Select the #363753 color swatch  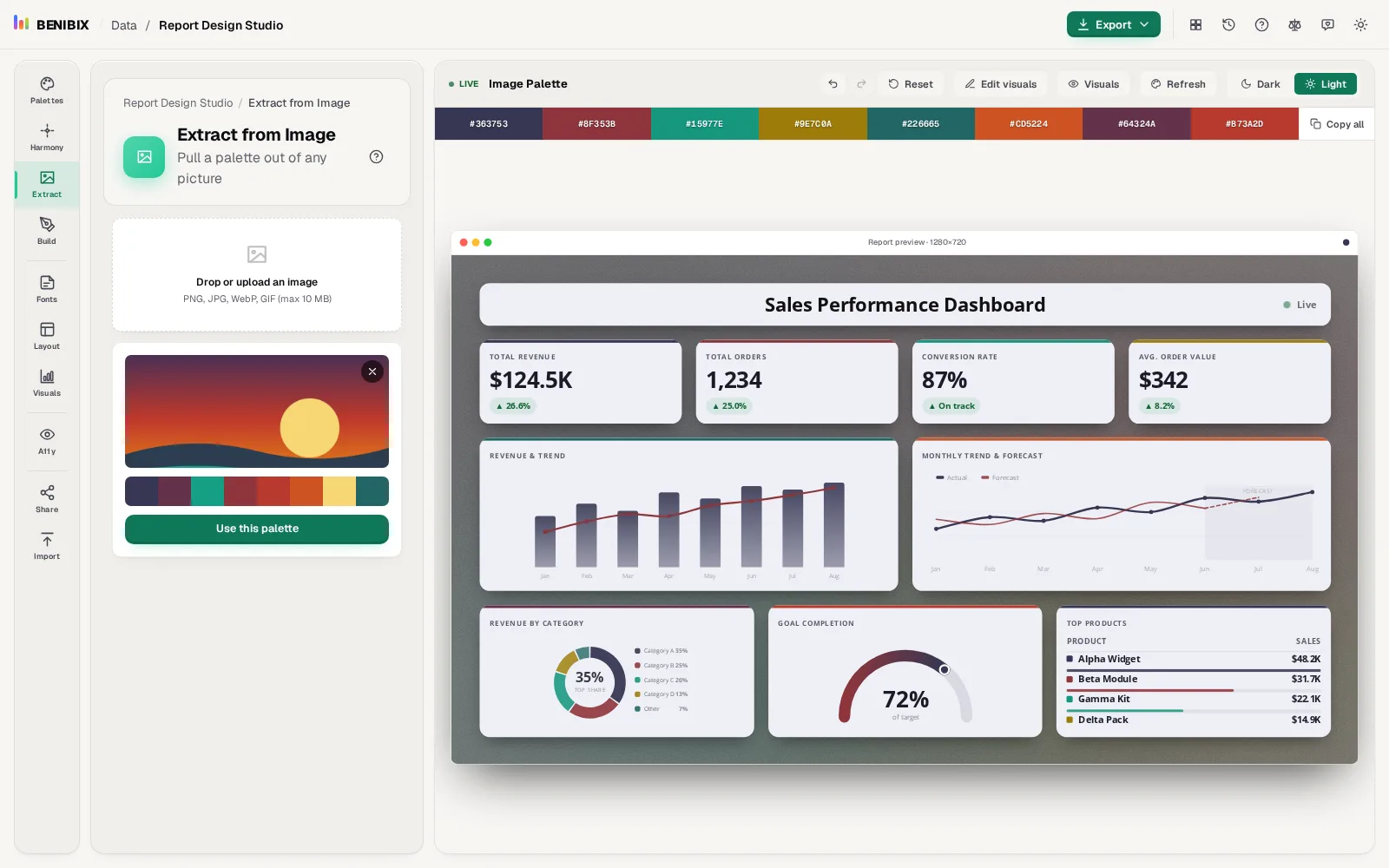point(489,124)
